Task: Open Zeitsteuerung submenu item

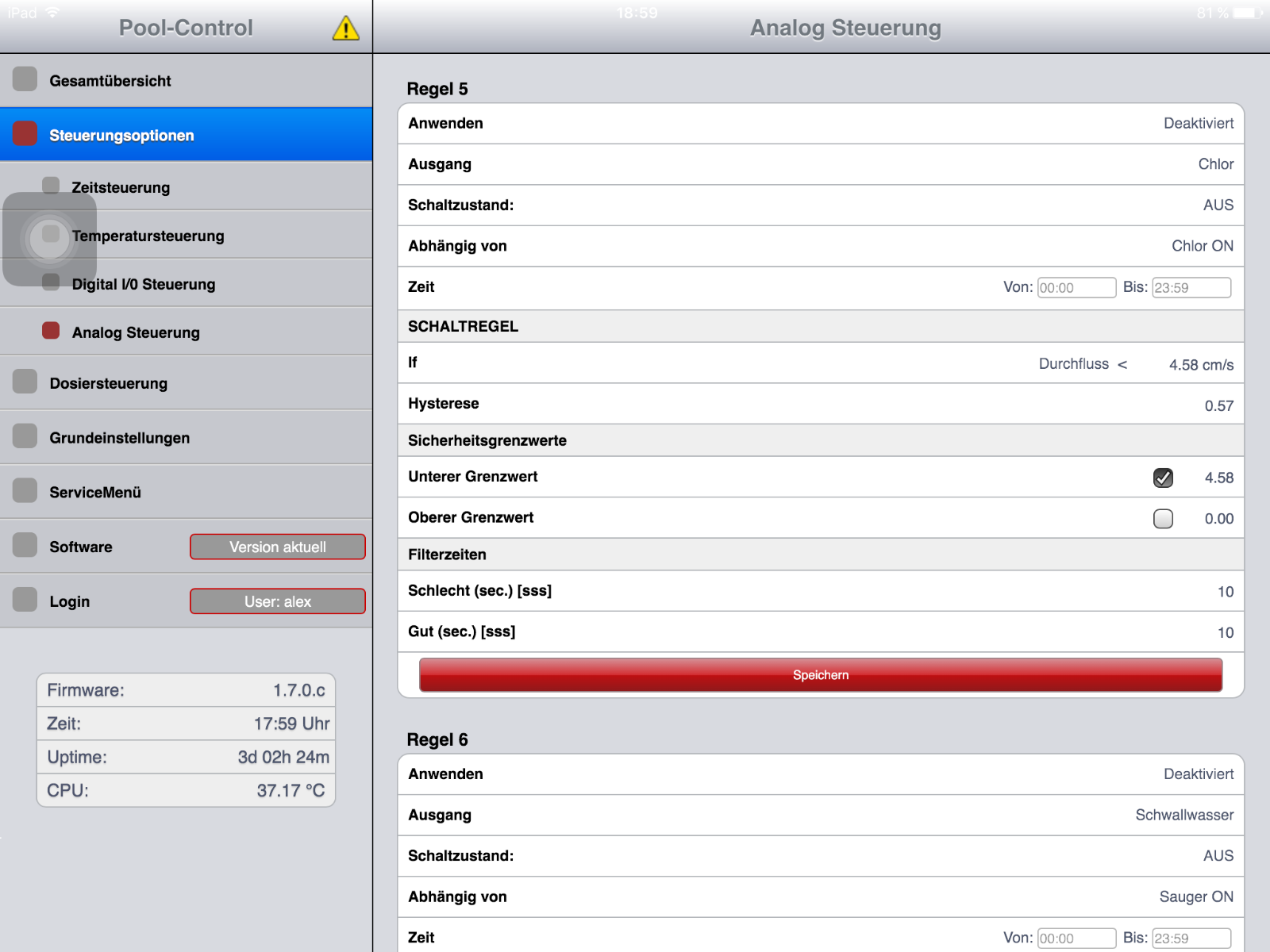Action: pyautogui.click(x=186, y=186)
